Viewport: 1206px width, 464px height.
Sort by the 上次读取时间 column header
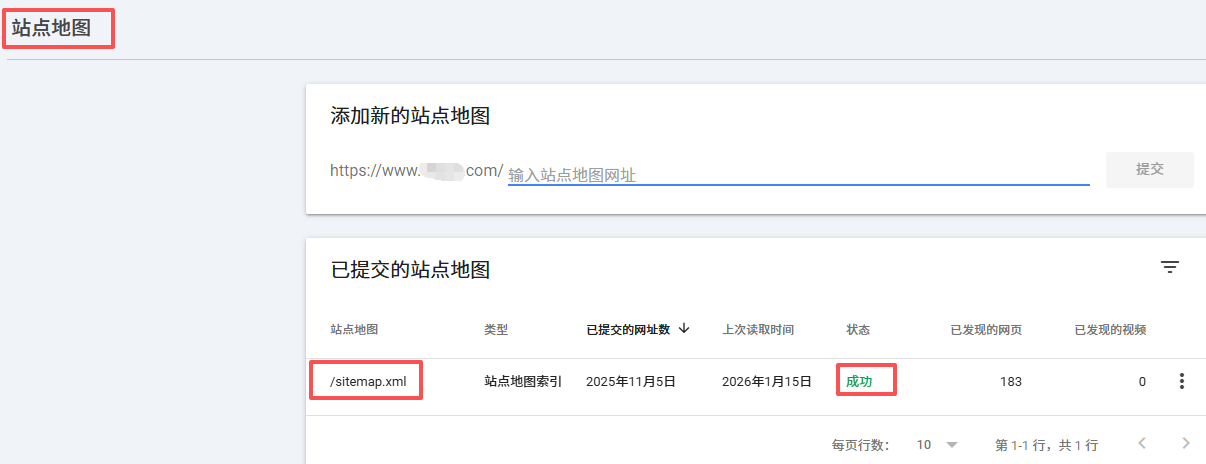(x=758, y=329)
